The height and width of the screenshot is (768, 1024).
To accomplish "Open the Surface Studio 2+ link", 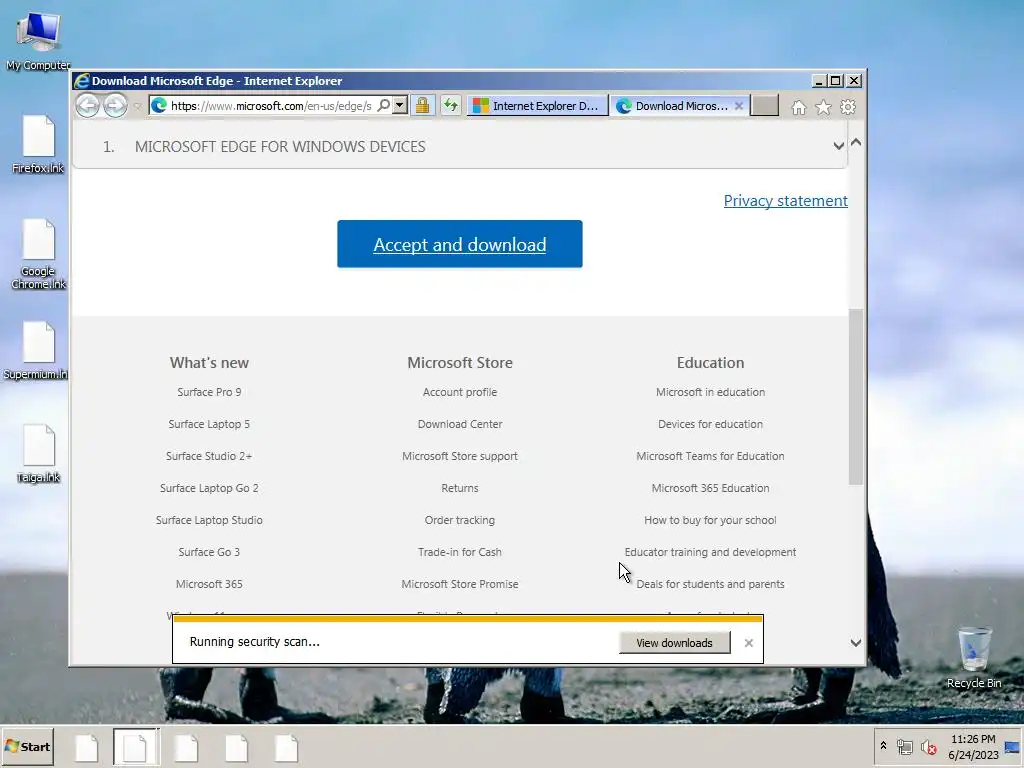I will [209, 456].
